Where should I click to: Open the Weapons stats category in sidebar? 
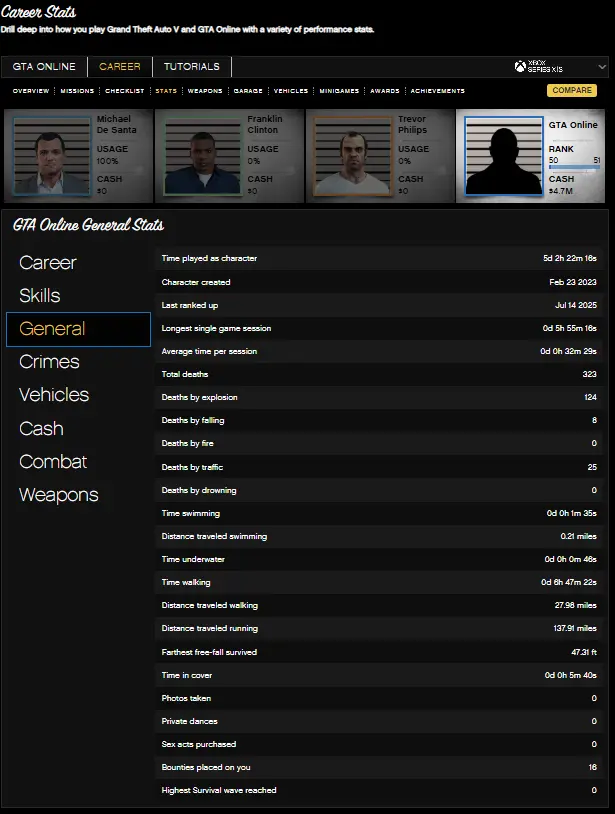(59, 495)
